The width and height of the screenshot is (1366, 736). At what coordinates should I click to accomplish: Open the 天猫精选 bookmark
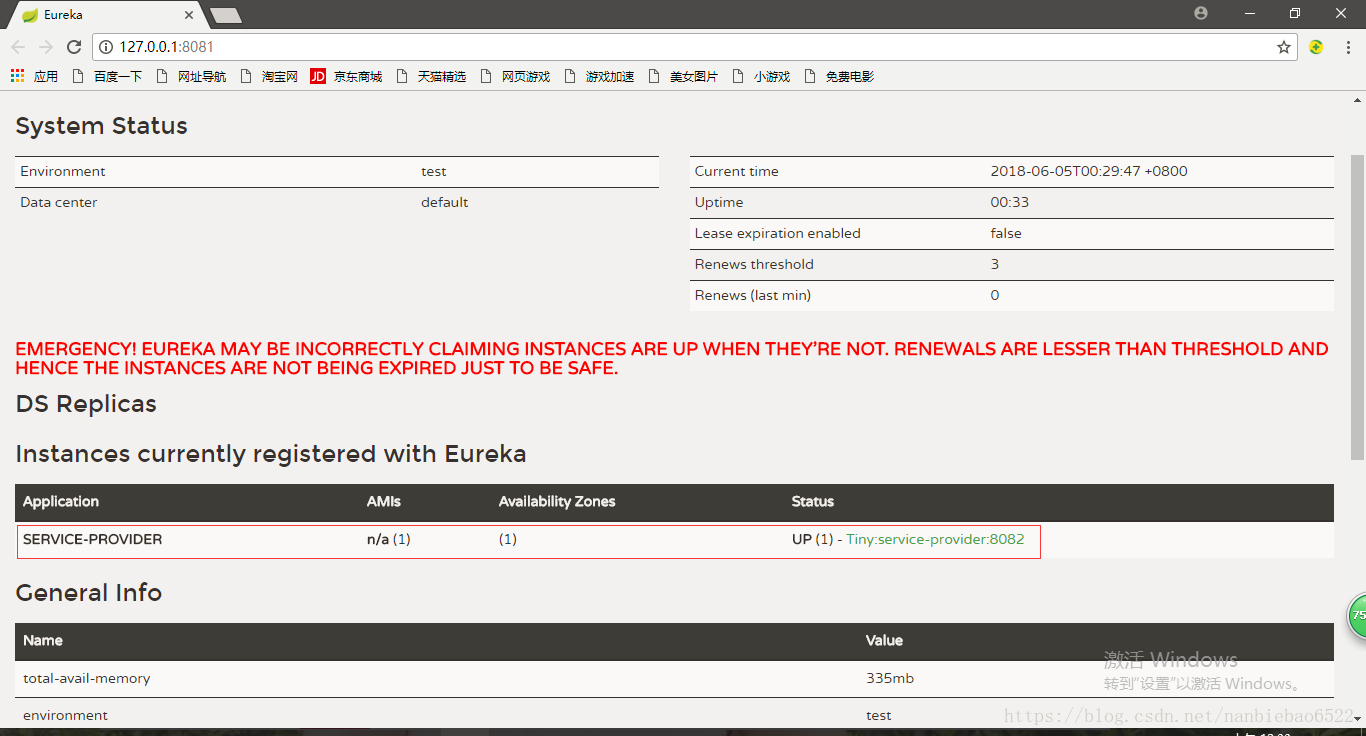(x=432, y=76)
